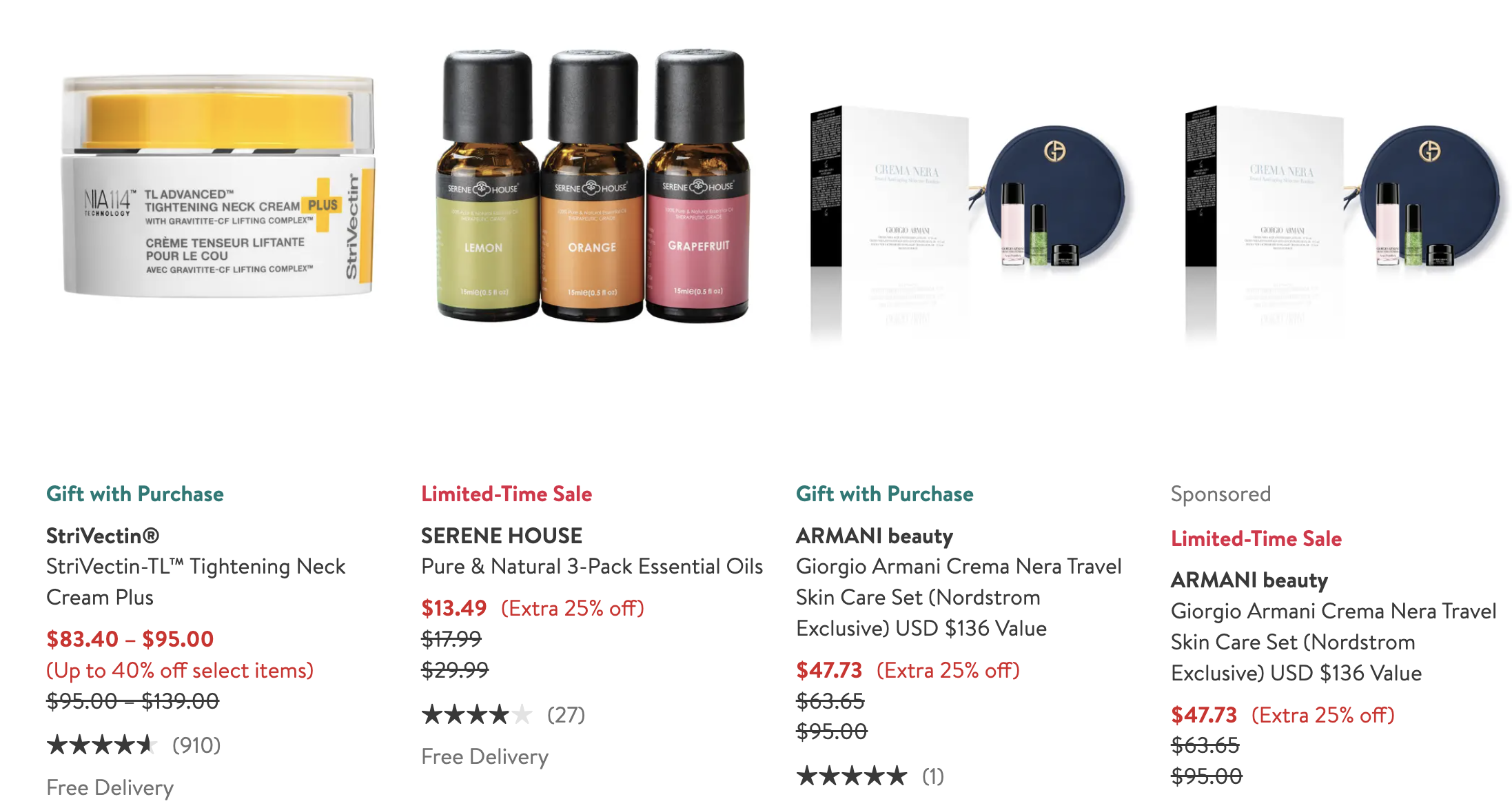Screen dimensions: 1512x808
Task: Click Gift with Purchase label above ARMANI beauty
Action: tap(885, 494)
